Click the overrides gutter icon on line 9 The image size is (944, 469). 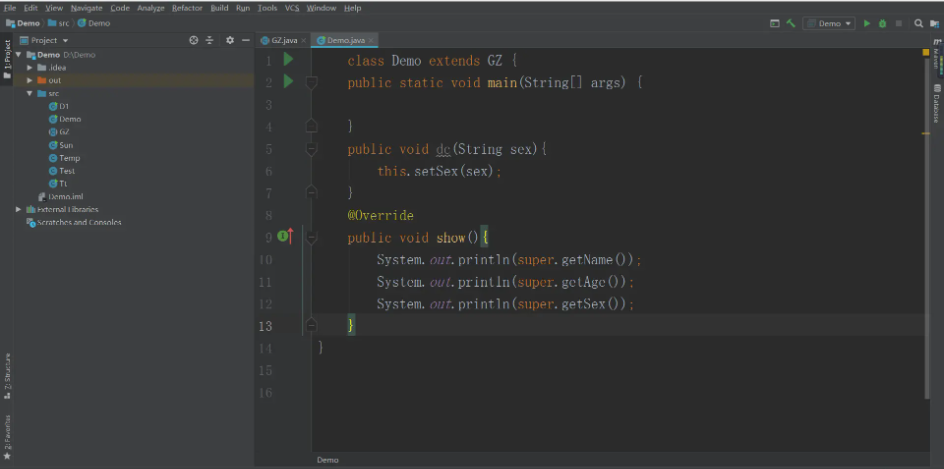tap(285, 237)
